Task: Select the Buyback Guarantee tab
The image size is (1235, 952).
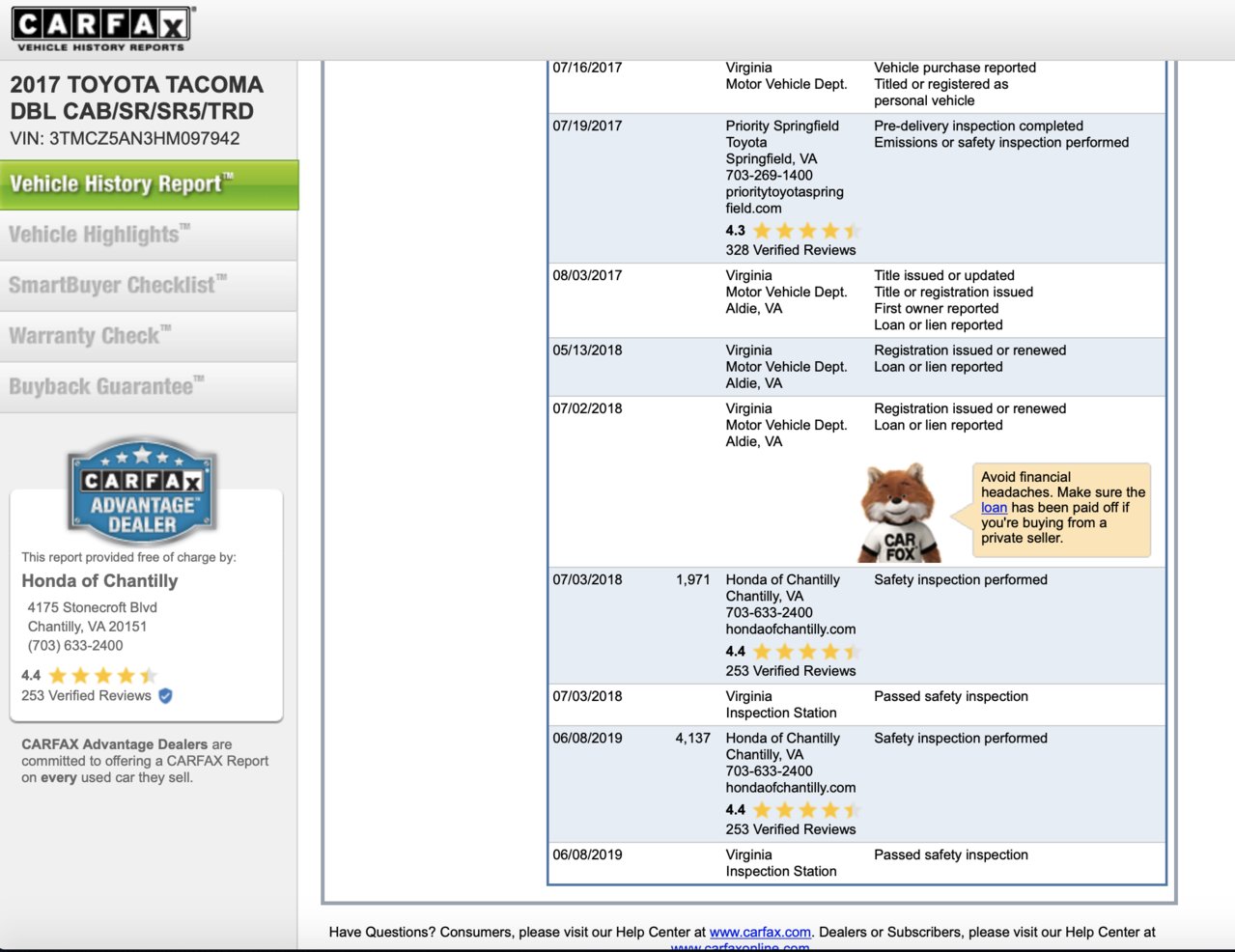Action: [149, 387]
